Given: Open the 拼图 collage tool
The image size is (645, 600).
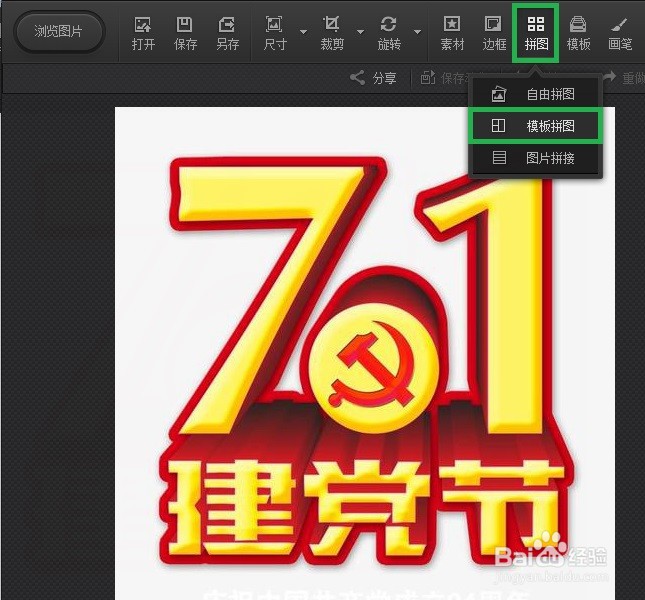Looking at the screenshot, I should (536, 34).
